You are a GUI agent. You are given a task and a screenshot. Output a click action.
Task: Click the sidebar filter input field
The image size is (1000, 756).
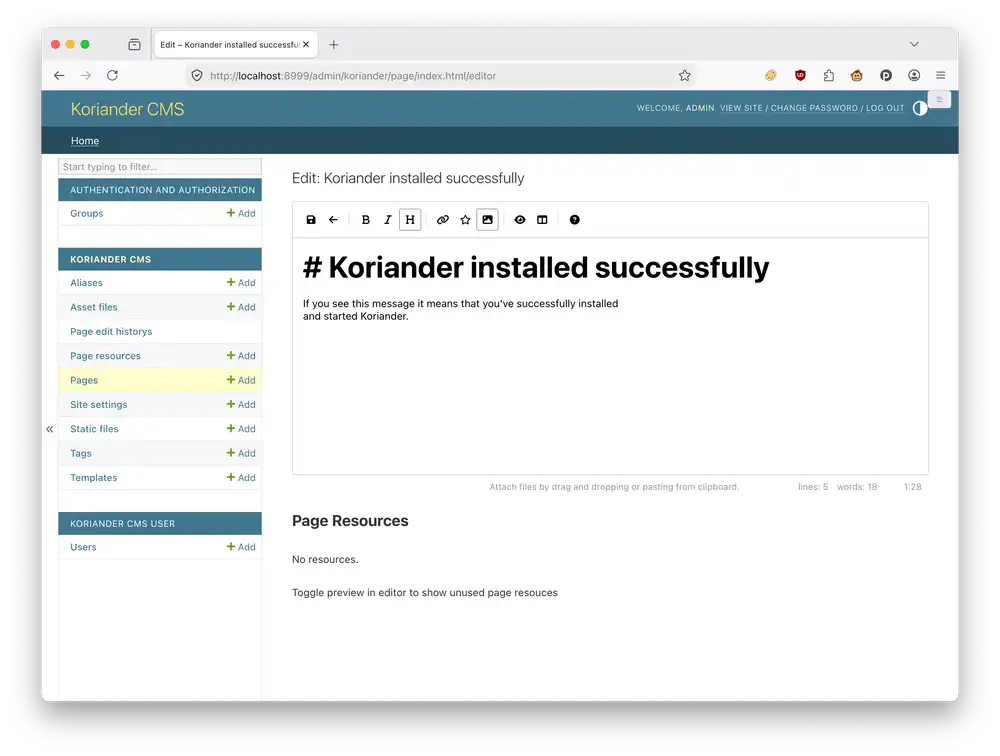160,167
